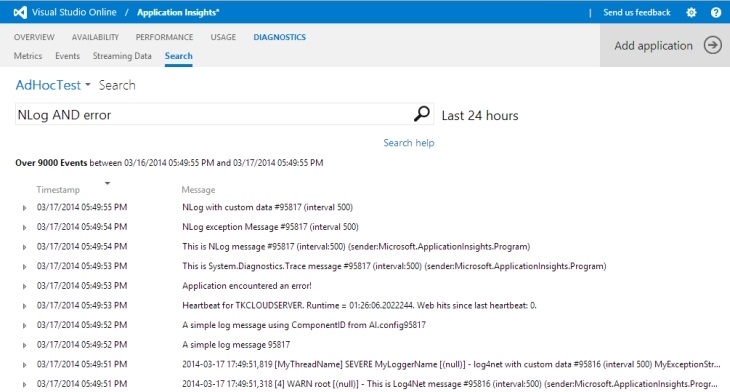Screen dimensions: 730x392
Task: Select 'NLog with custom data #95817' message
Action: [x=267, y=207]
